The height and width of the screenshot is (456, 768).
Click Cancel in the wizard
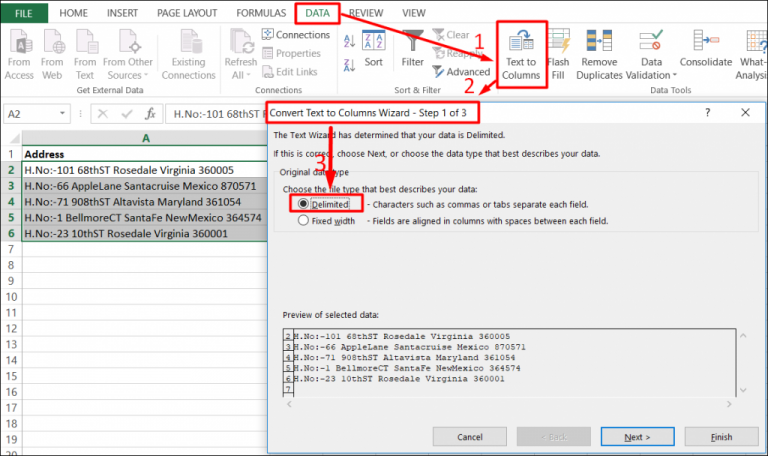(x=470, y=436)
